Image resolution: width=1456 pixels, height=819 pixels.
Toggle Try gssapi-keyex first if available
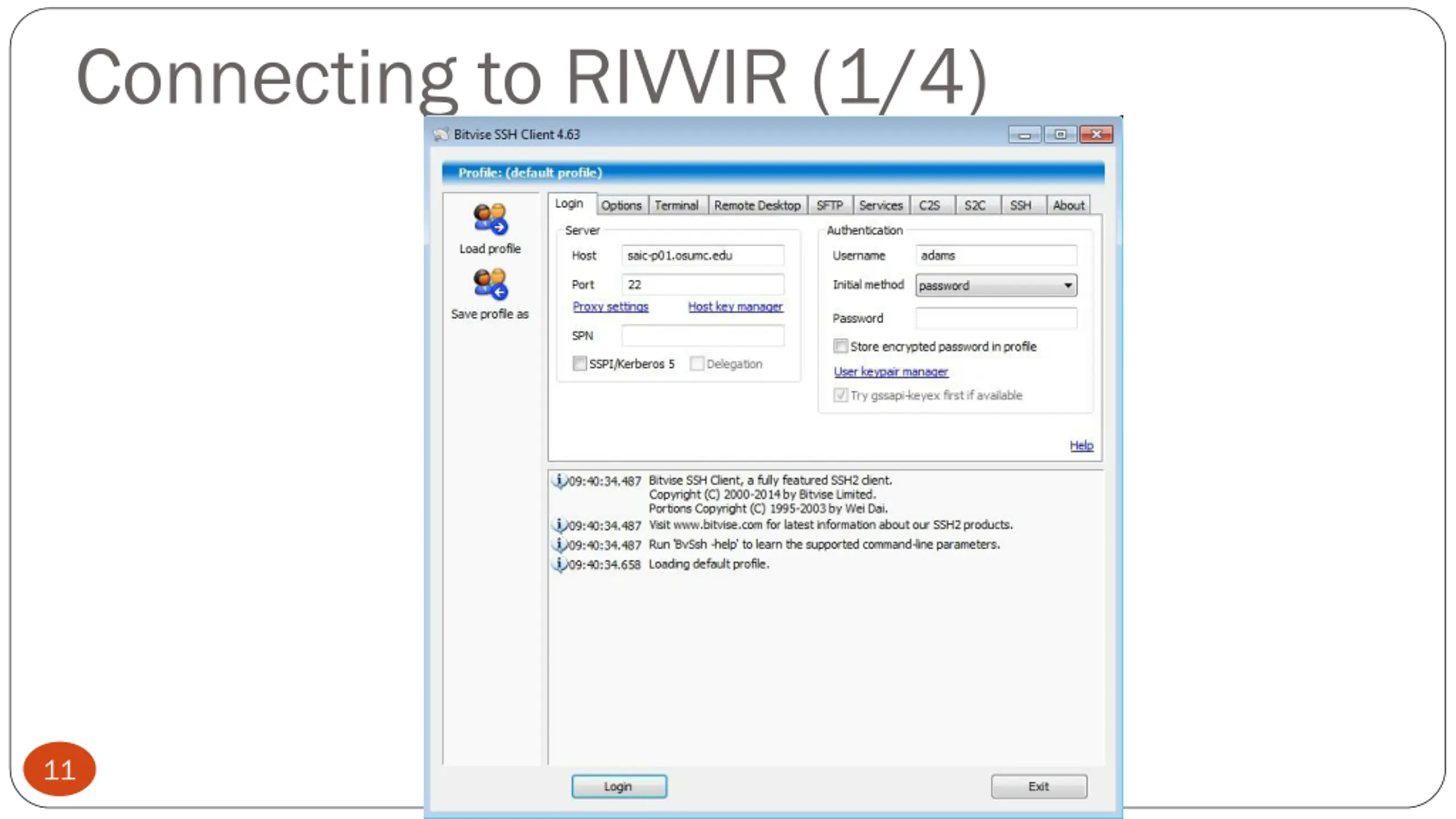coord(840,395)
